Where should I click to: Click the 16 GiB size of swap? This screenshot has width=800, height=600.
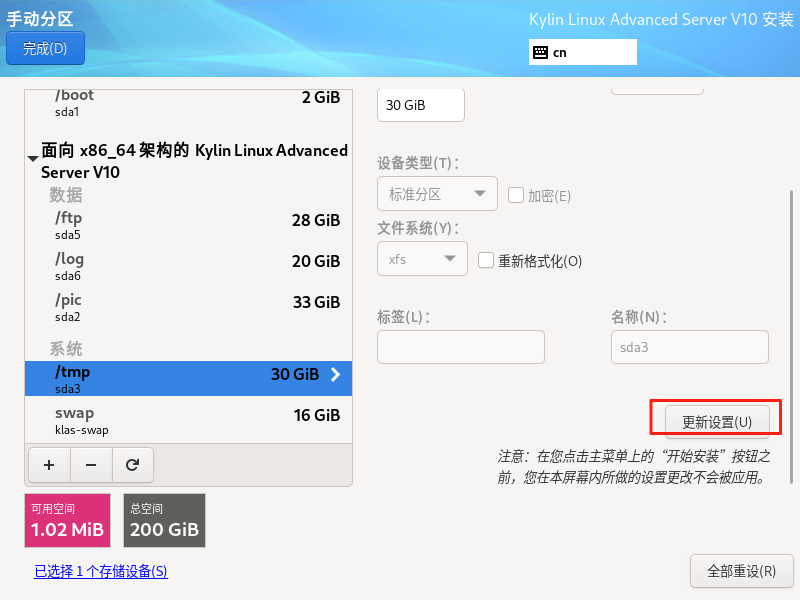(317, 415)
